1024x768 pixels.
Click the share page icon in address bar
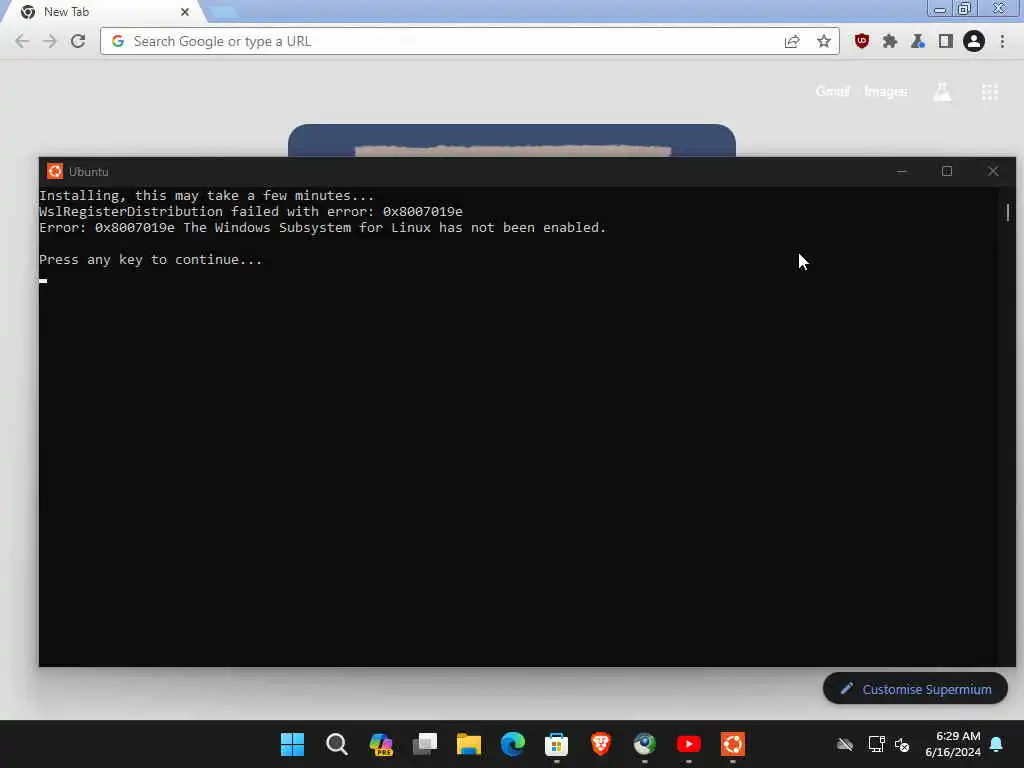point(792,41)
